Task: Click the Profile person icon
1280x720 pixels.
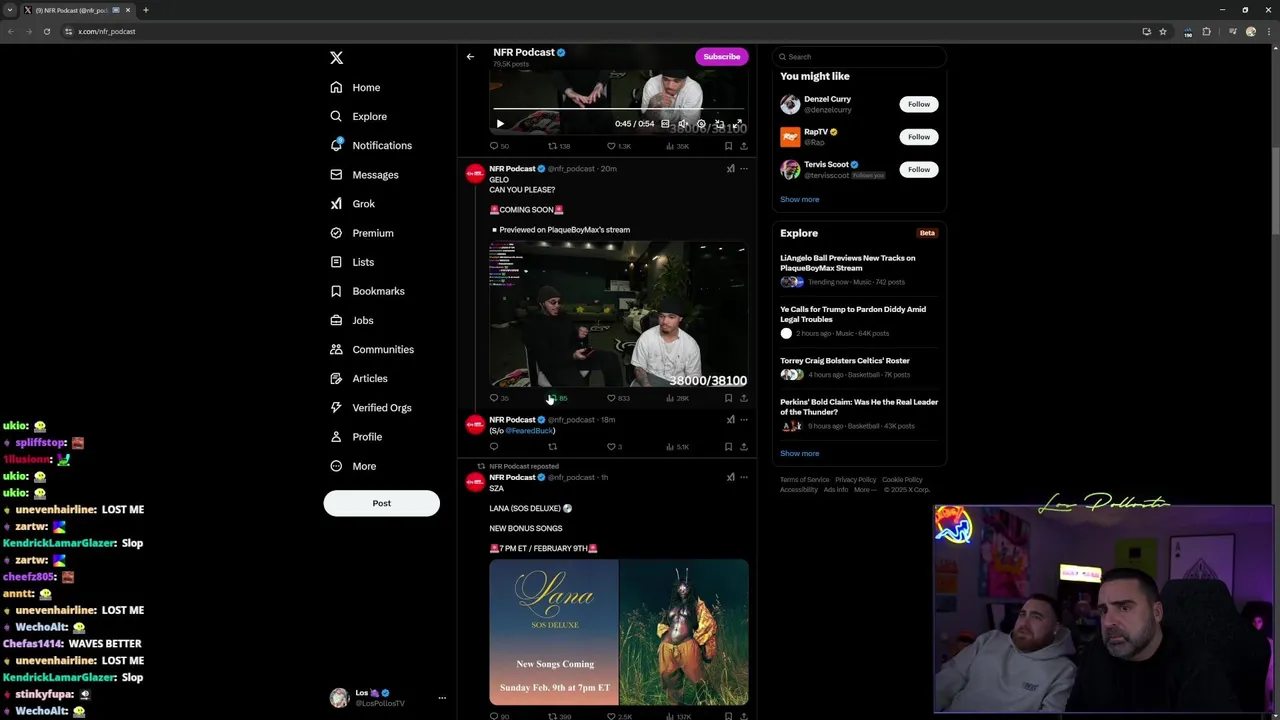Action: pos(336,437)
